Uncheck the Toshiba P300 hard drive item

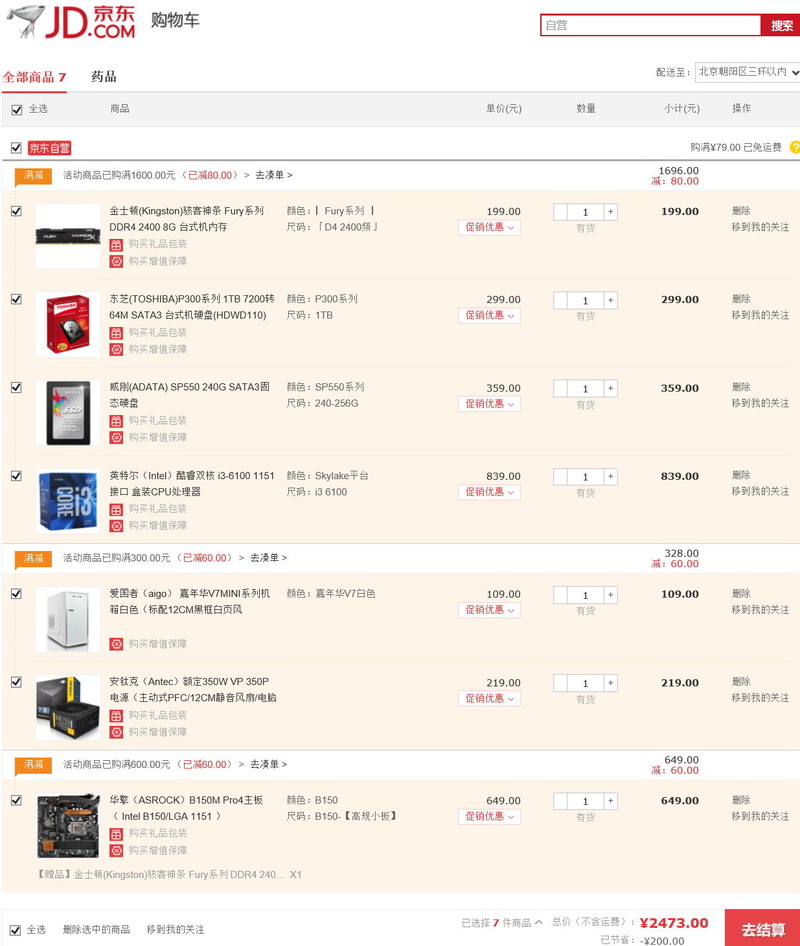(16, 299)
